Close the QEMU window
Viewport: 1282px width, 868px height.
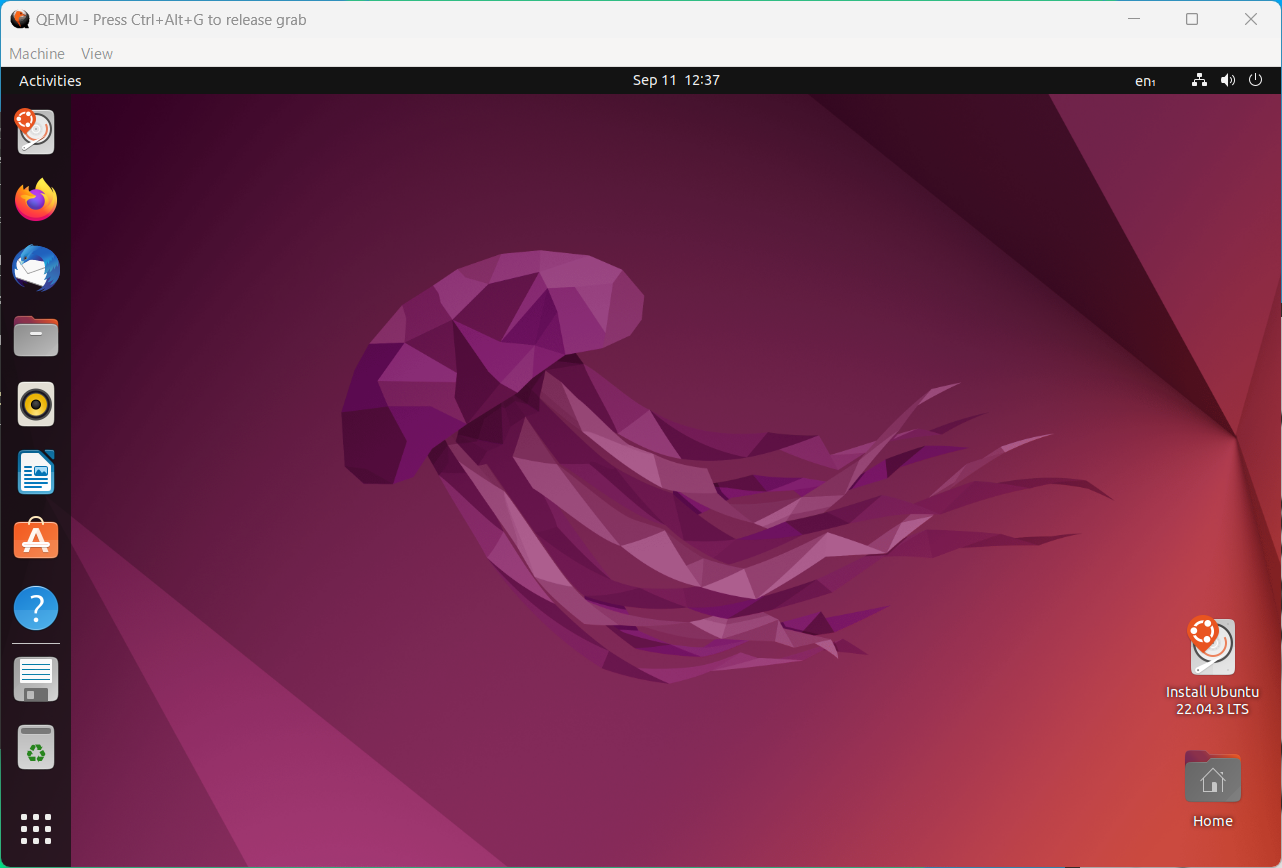click(1251, 19)
